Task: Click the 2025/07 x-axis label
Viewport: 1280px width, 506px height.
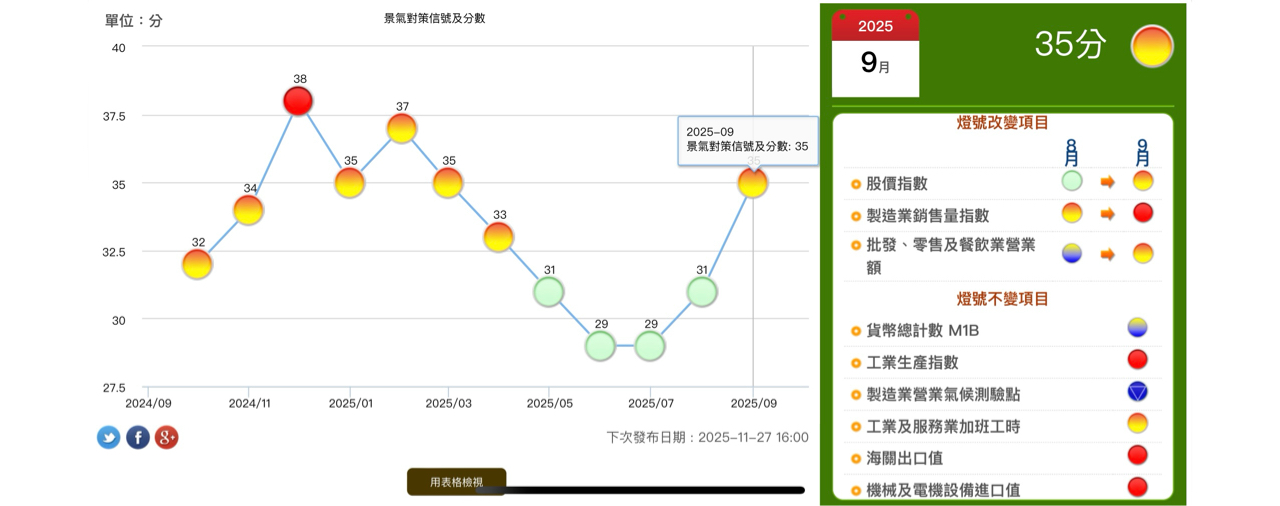Action: point(650,403)
